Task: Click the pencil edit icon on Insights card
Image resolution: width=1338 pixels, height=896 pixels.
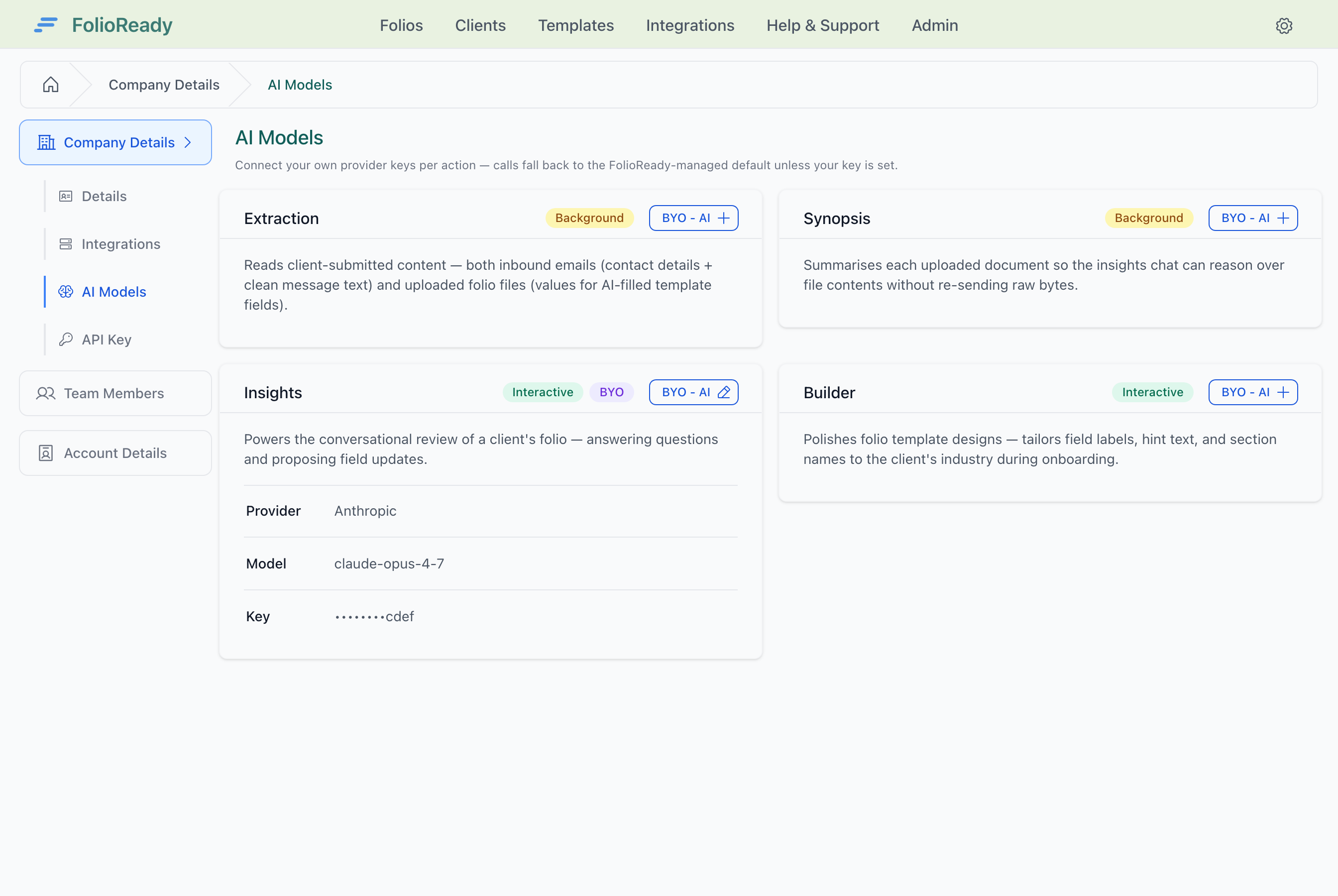Action: coord(723,393)
